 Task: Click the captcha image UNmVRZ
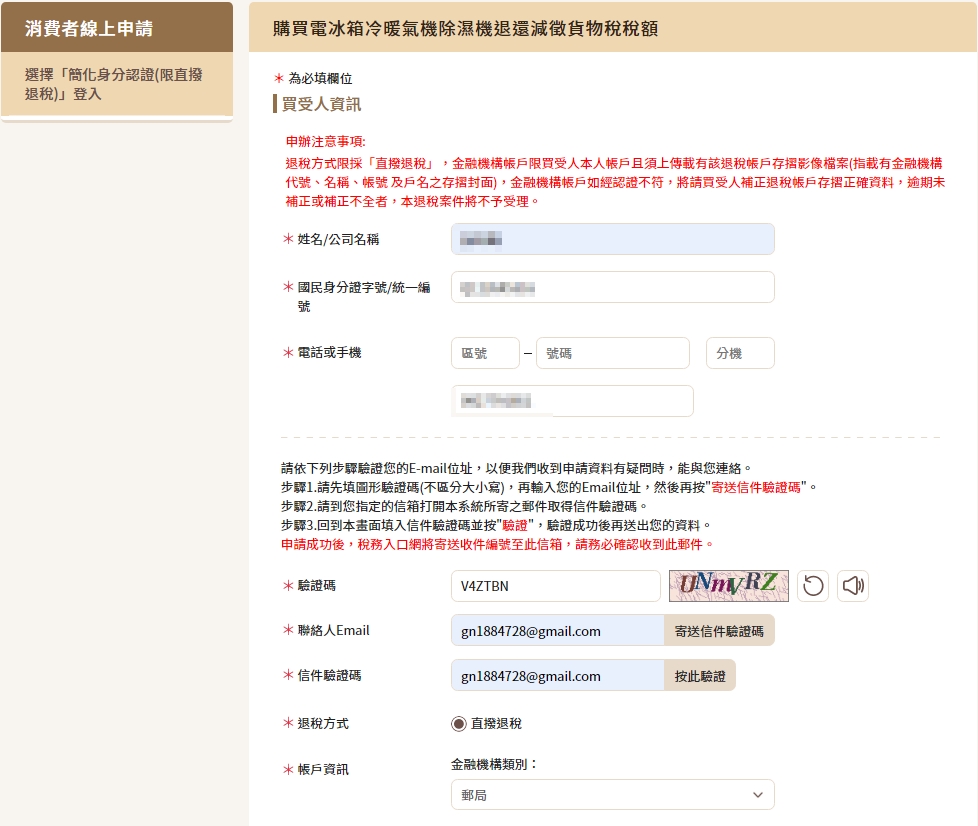(x=728, y=586)
